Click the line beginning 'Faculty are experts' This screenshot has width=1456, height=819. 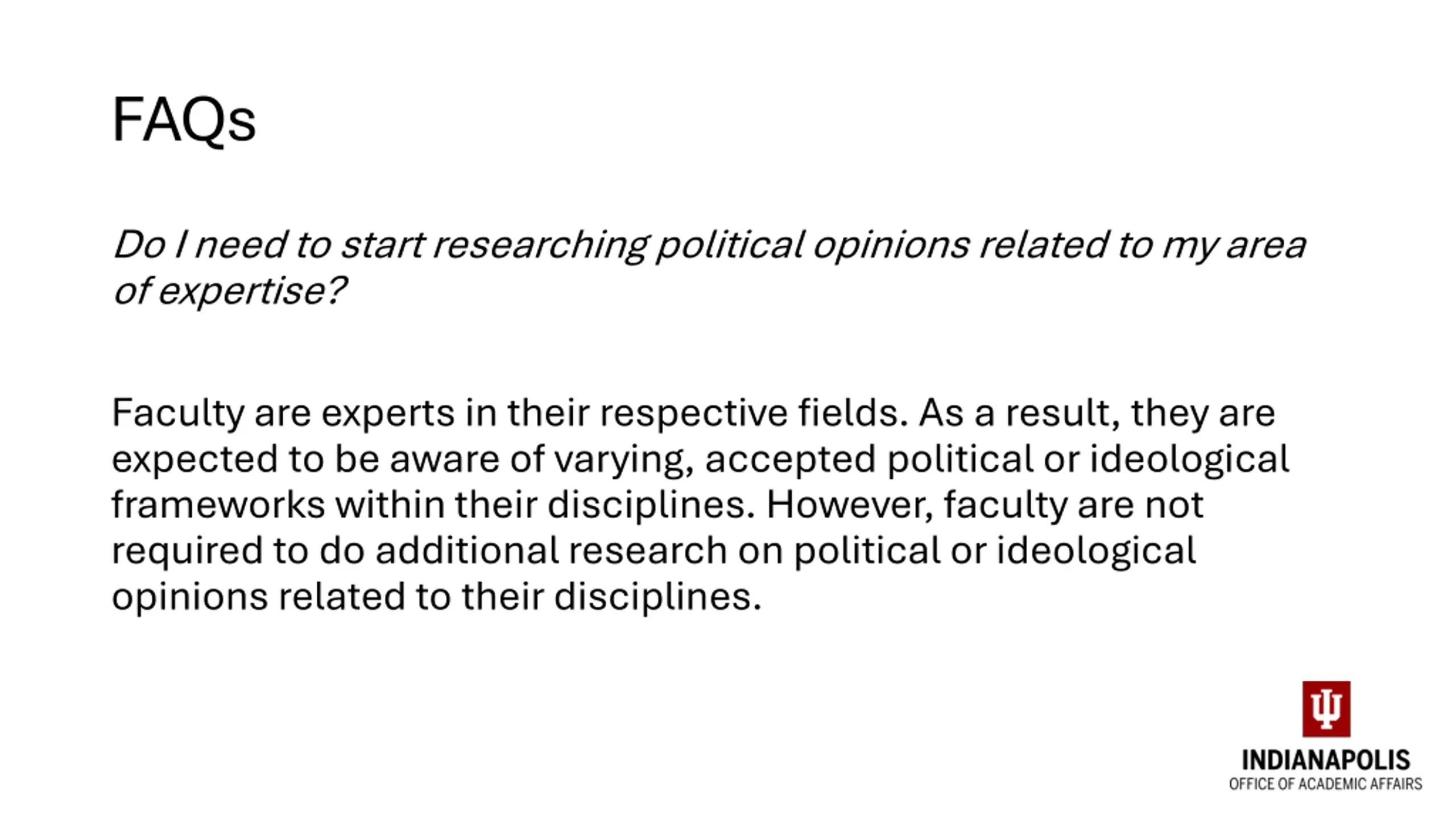click(693, 412)
